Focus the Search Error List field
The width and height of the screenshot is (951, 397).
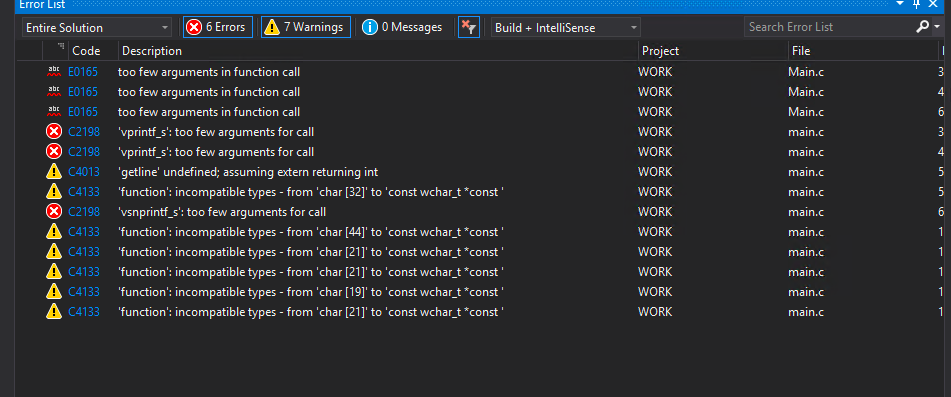(828, 27)
